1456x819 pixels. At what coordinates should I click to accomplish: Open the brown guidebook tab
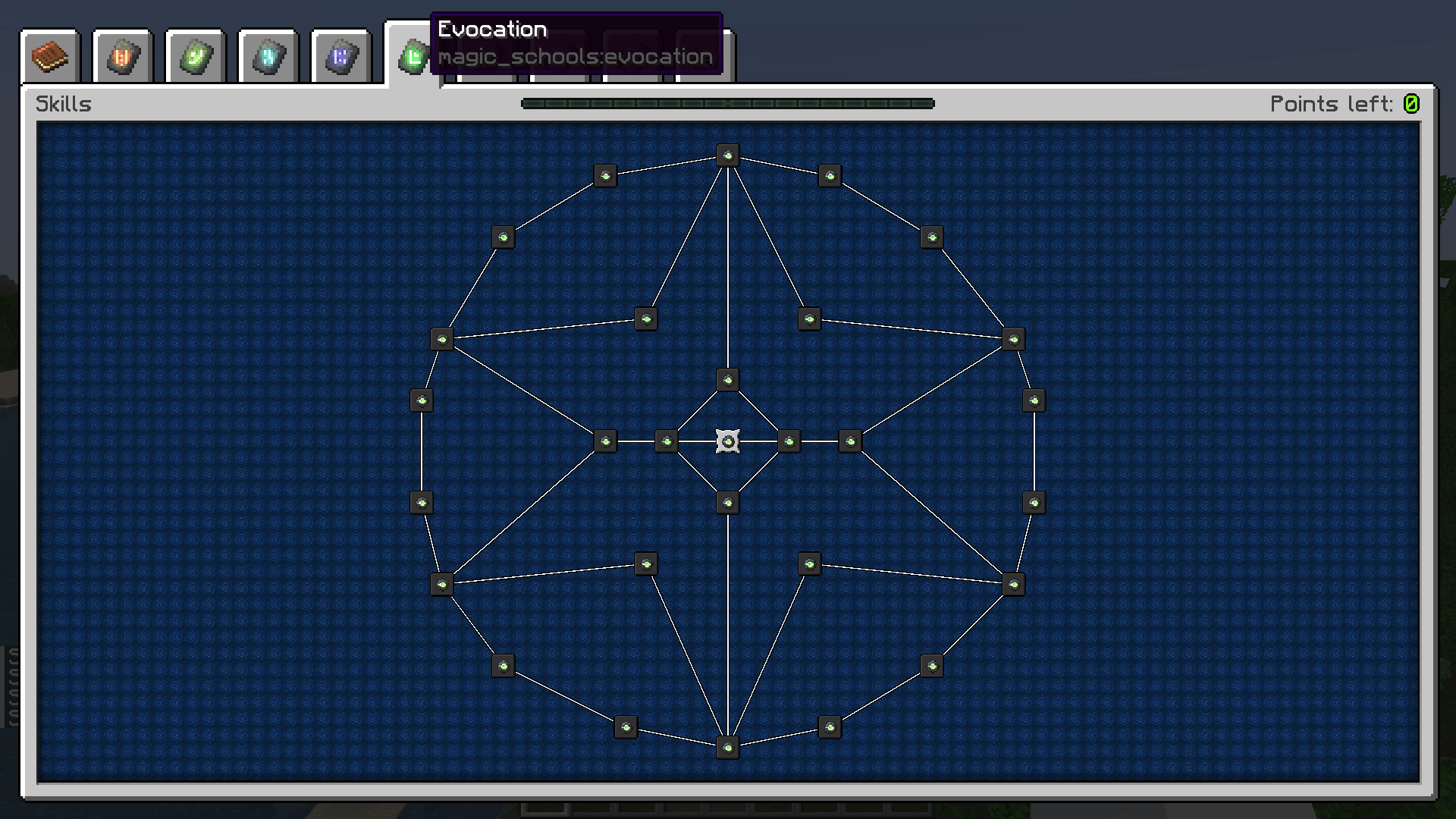pos(49,55)
